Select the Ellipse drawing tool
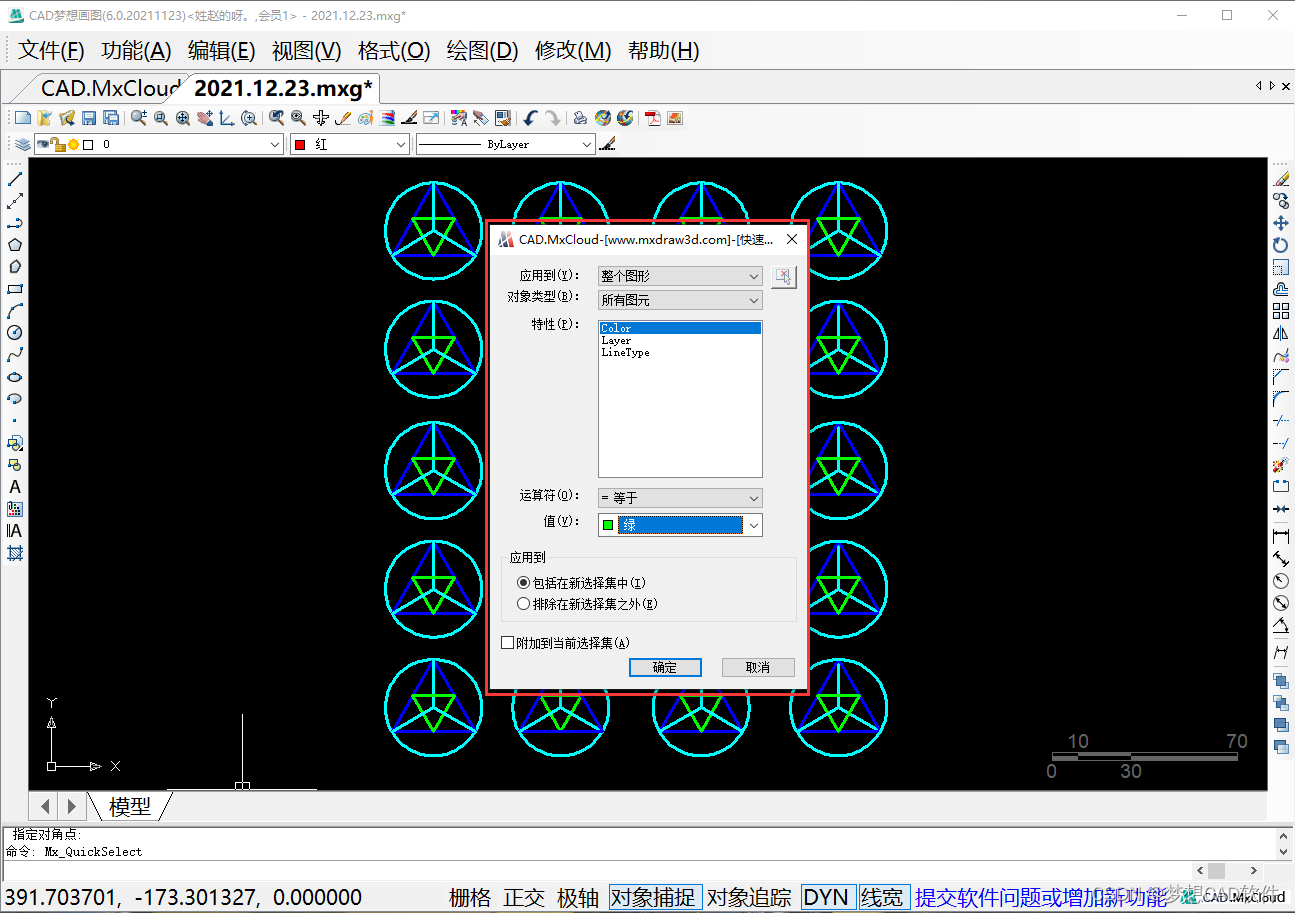This screenshot has width=1295, height=913. [15, 377]
